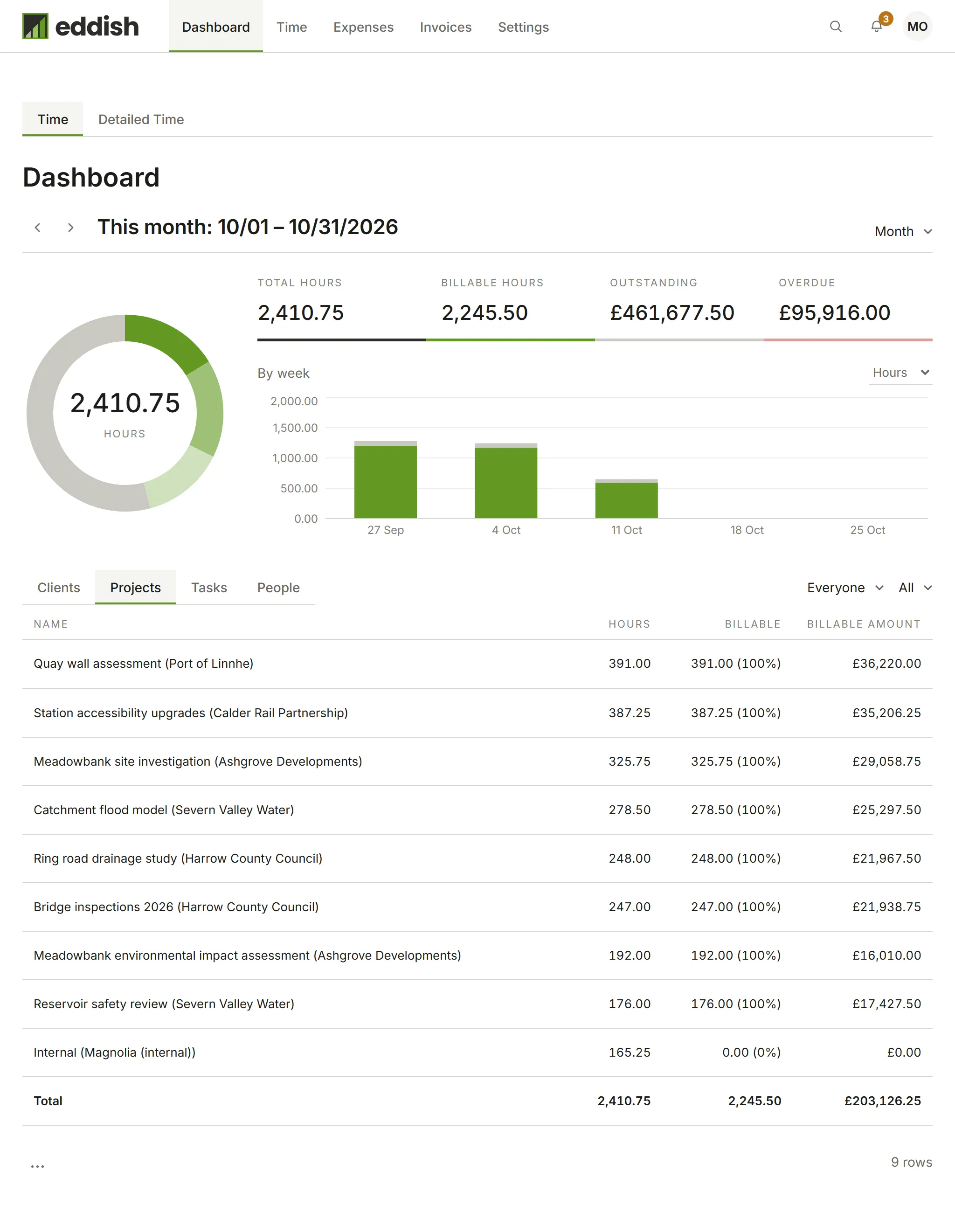The image size is (955, 1232).
Task: Click the 27 Sep week bar
Action: click(385, 480)
